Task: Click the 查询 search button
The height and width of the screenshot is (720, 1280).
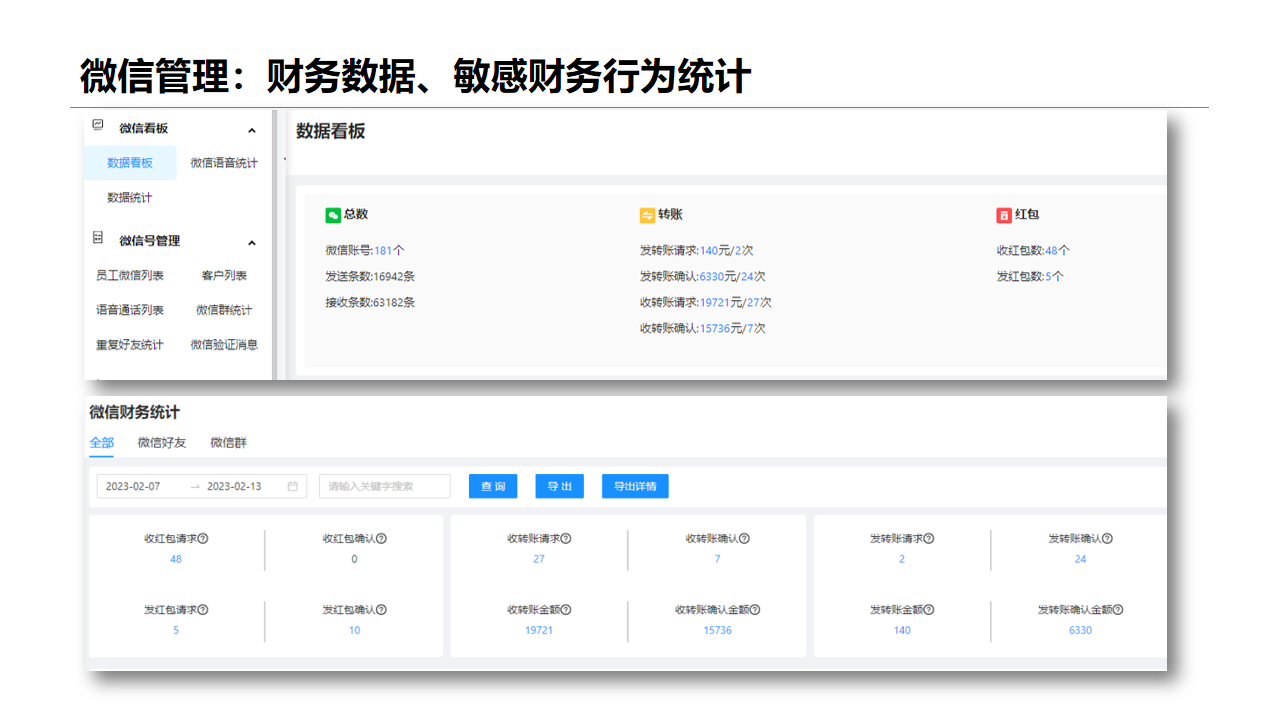Action: click(x=493, y=487)
